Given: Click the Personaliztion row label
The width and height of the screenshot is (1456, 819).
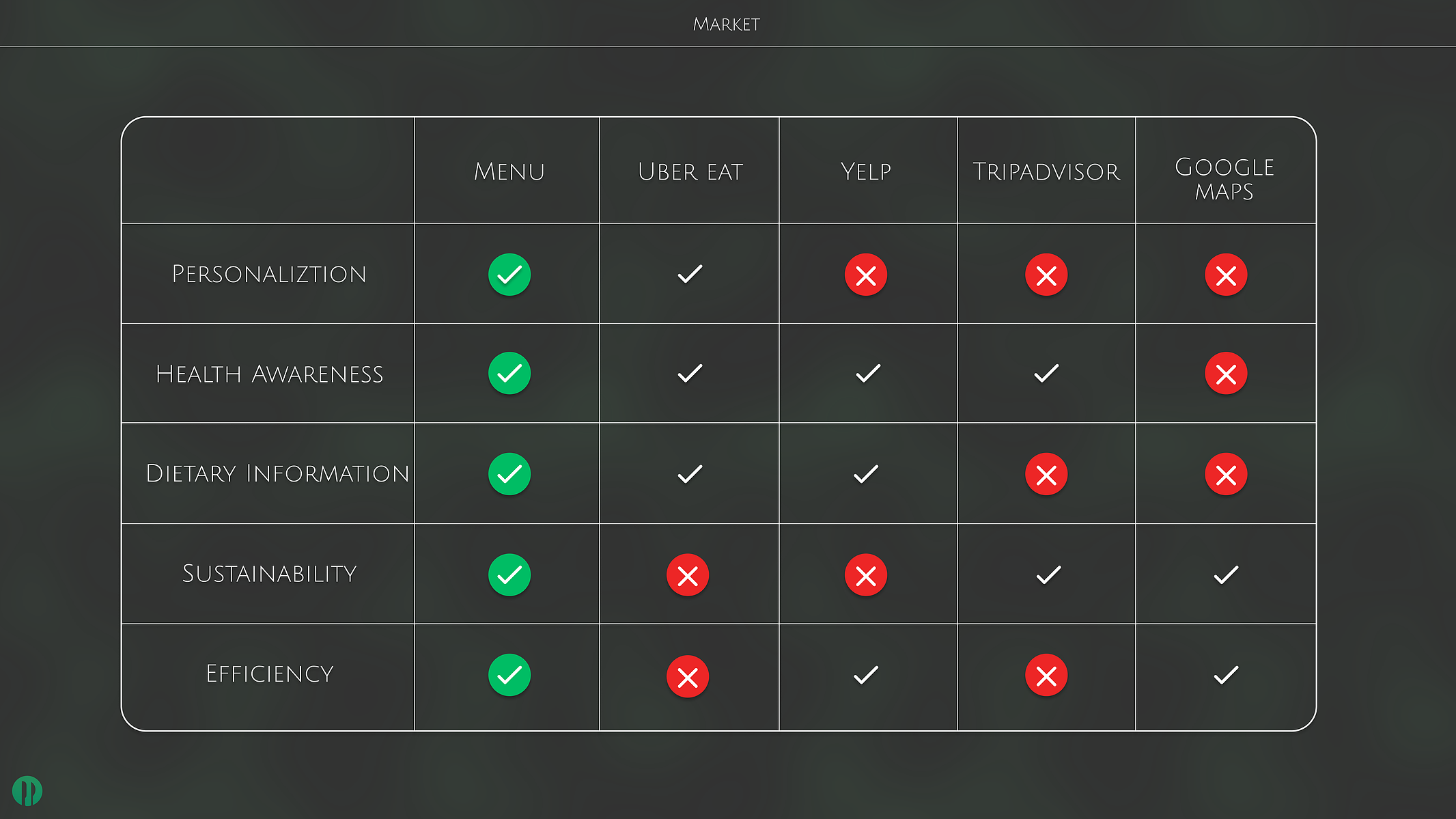Looking at the screenshot, I should point(269,274).
